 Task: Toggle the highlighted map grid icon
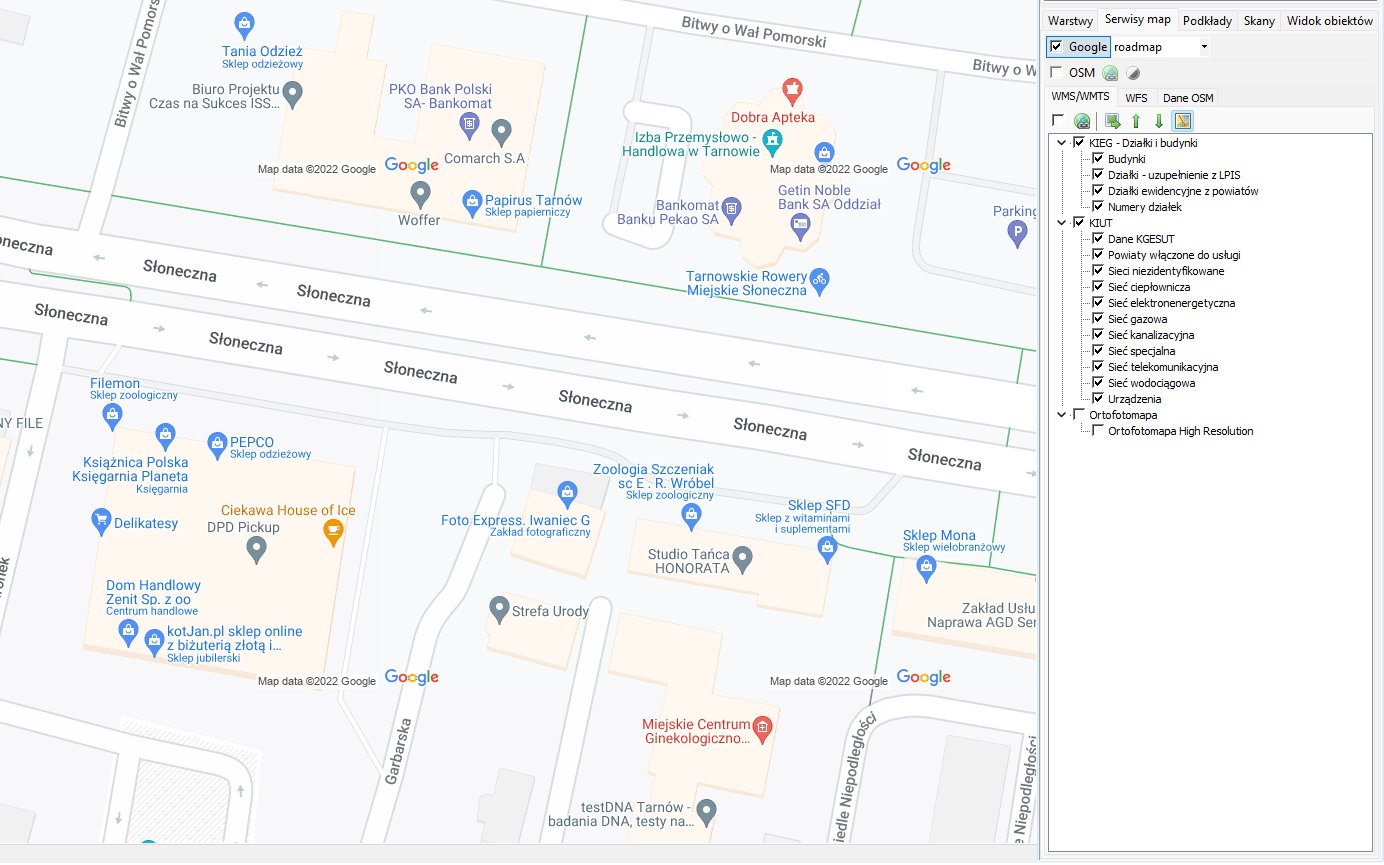[1183, 122]
